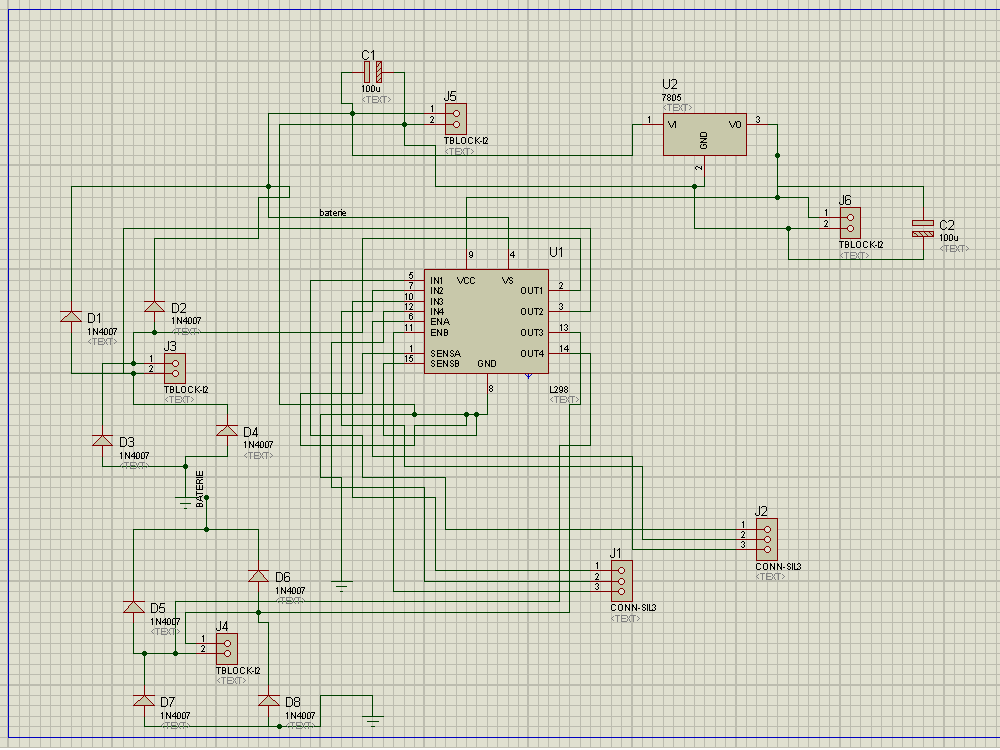This screenshot has height=750, width=1000.
Task: Click the C1 capacitor symbol
Action: 373,72
